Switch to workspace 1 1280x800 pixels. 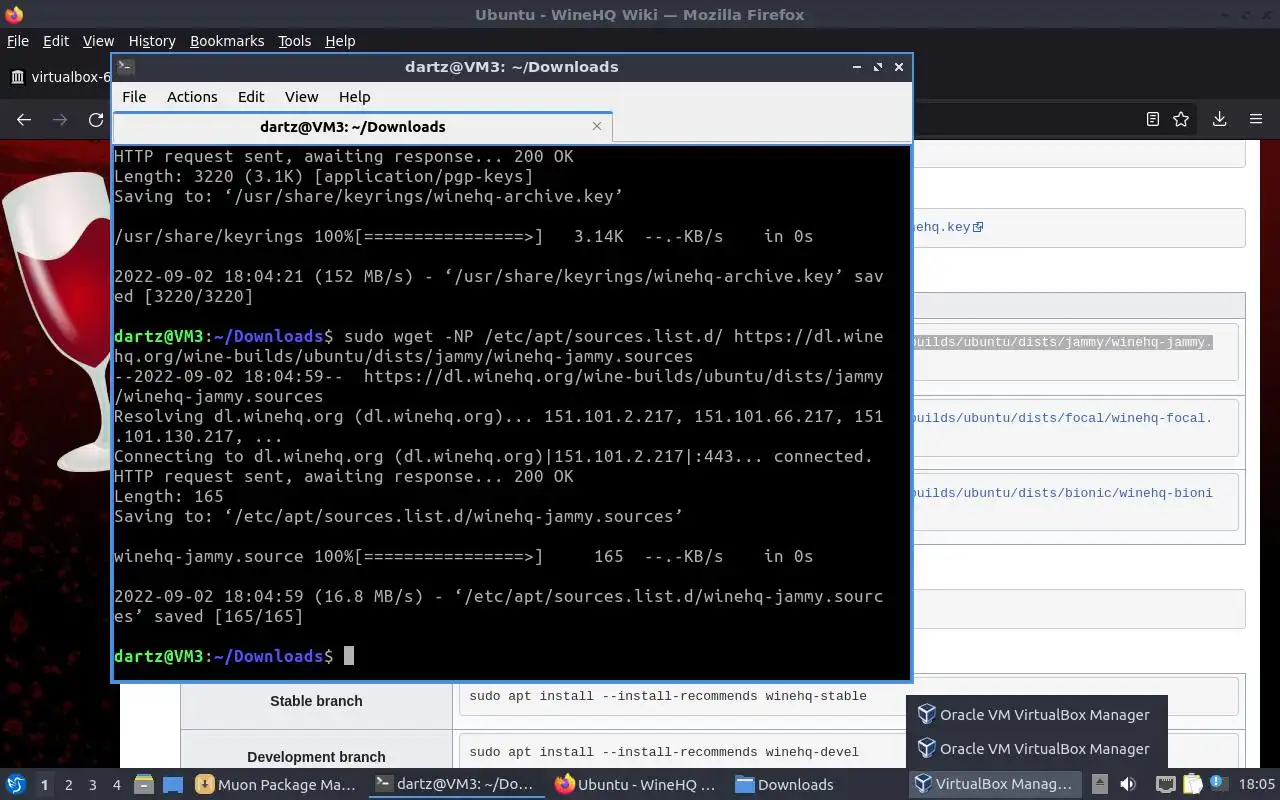(x=44, y=785)
